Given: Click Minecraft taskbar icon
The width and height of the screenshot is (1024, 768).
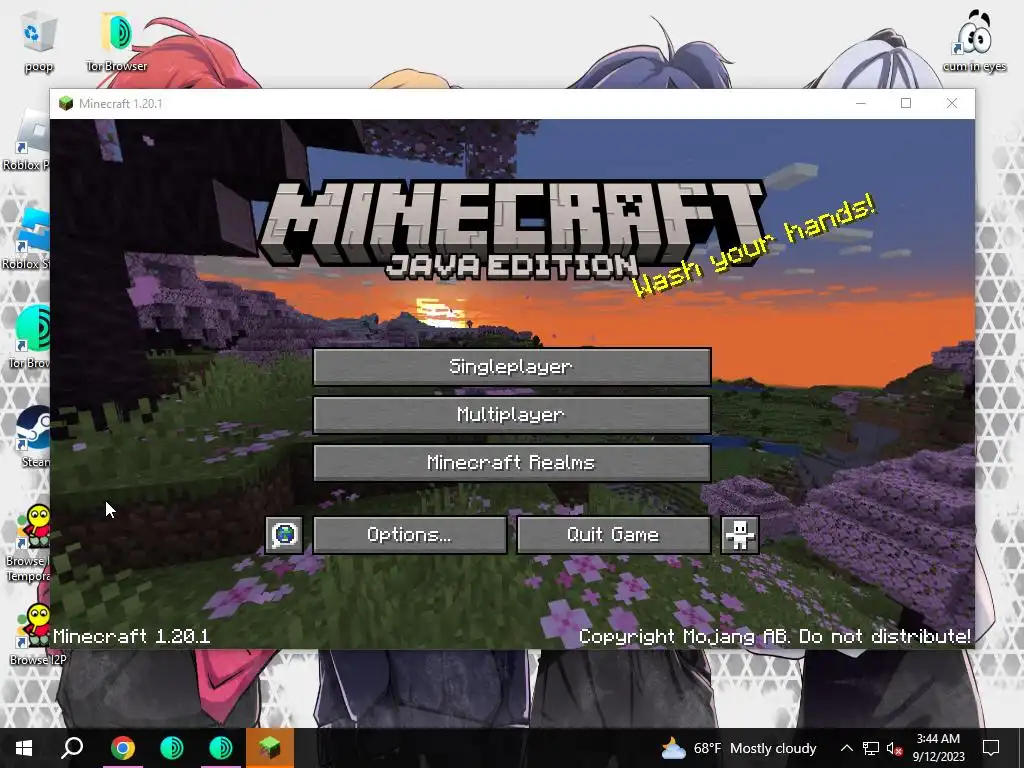Looking at the screenshot, I should click(x=270, y=748).
